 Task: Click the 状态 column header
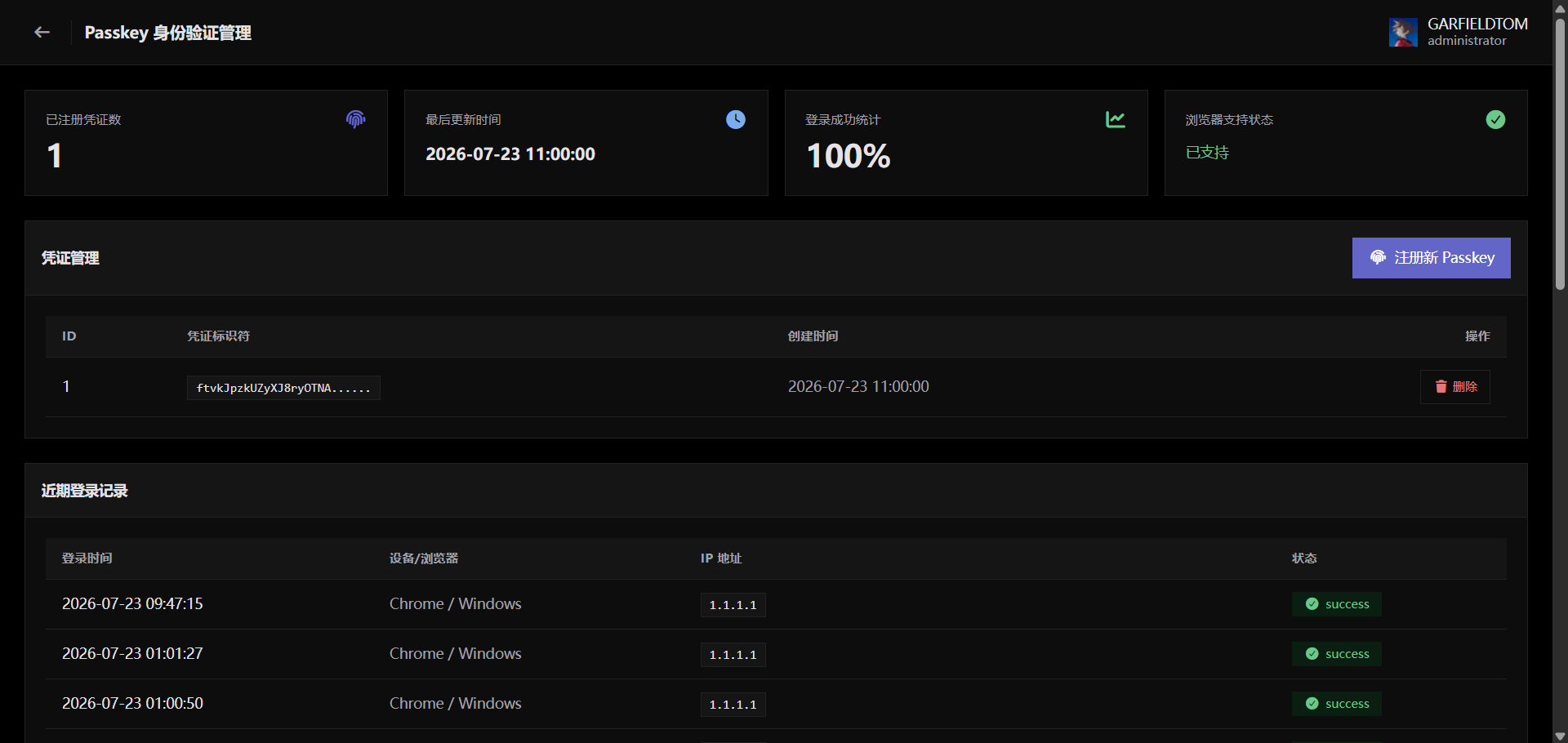coord(1304,558)
